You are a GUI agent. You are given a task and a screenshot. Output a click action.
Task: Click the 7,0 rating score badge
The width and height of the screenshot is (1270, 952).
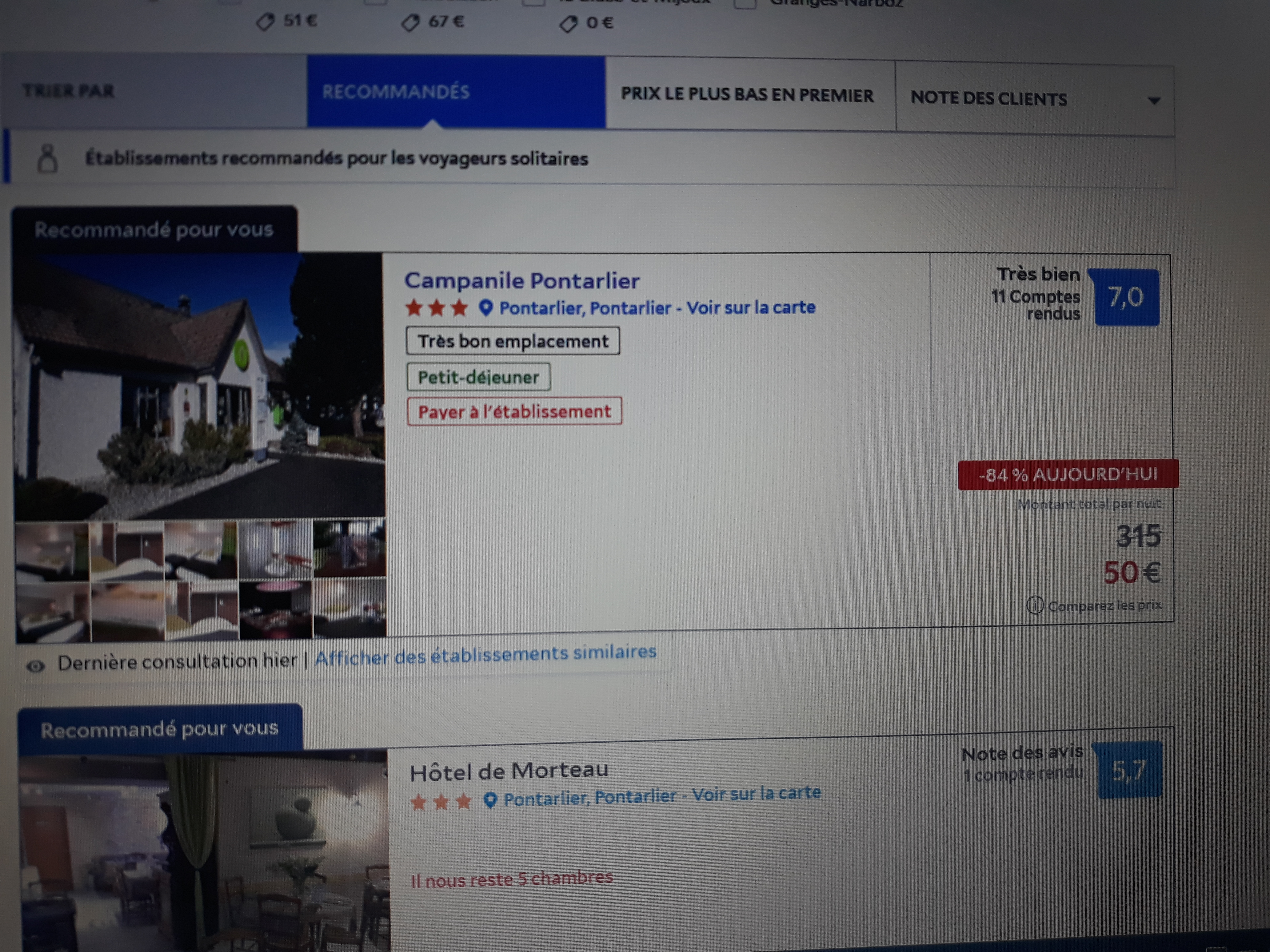point(1126,297)
